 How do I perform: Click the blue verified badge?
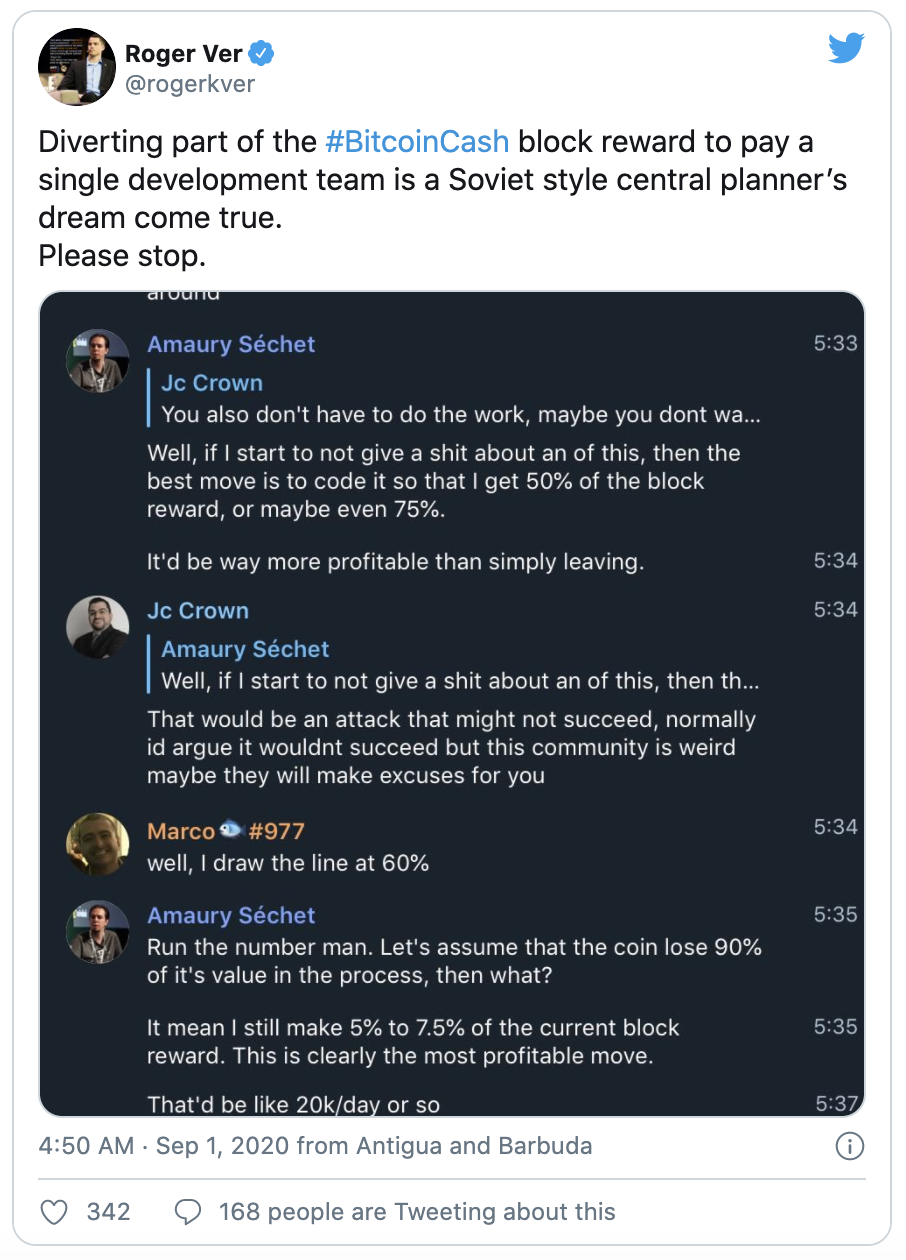(263, 54)
